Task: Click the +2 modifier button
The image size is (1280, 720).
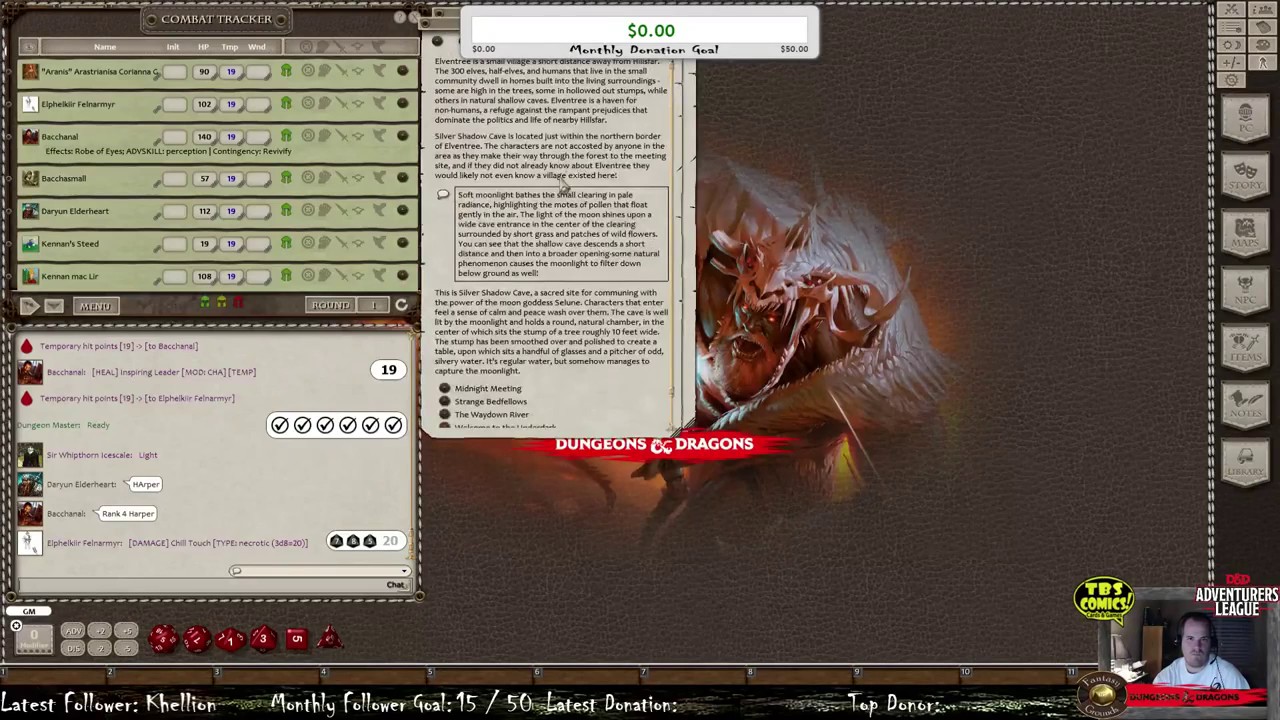Action: [x=99, y=631]
